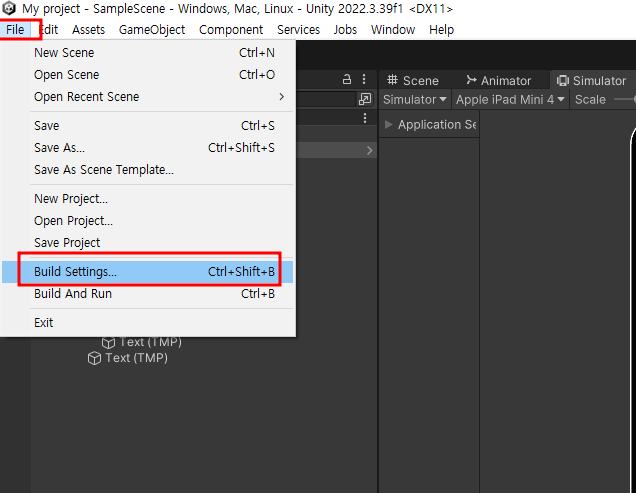The width and height of the screenshot is (636, 493).
Task: Open the Window menu
Action: tap(393, 30)
